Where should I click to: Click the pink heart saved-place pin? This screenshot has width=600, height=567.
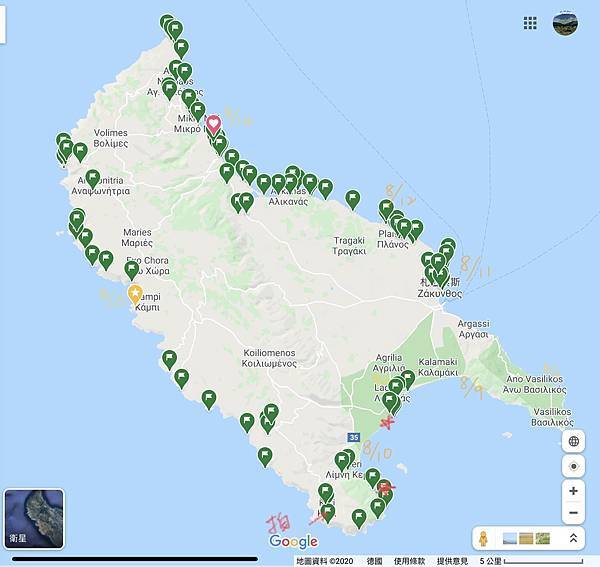pos(213,125)
